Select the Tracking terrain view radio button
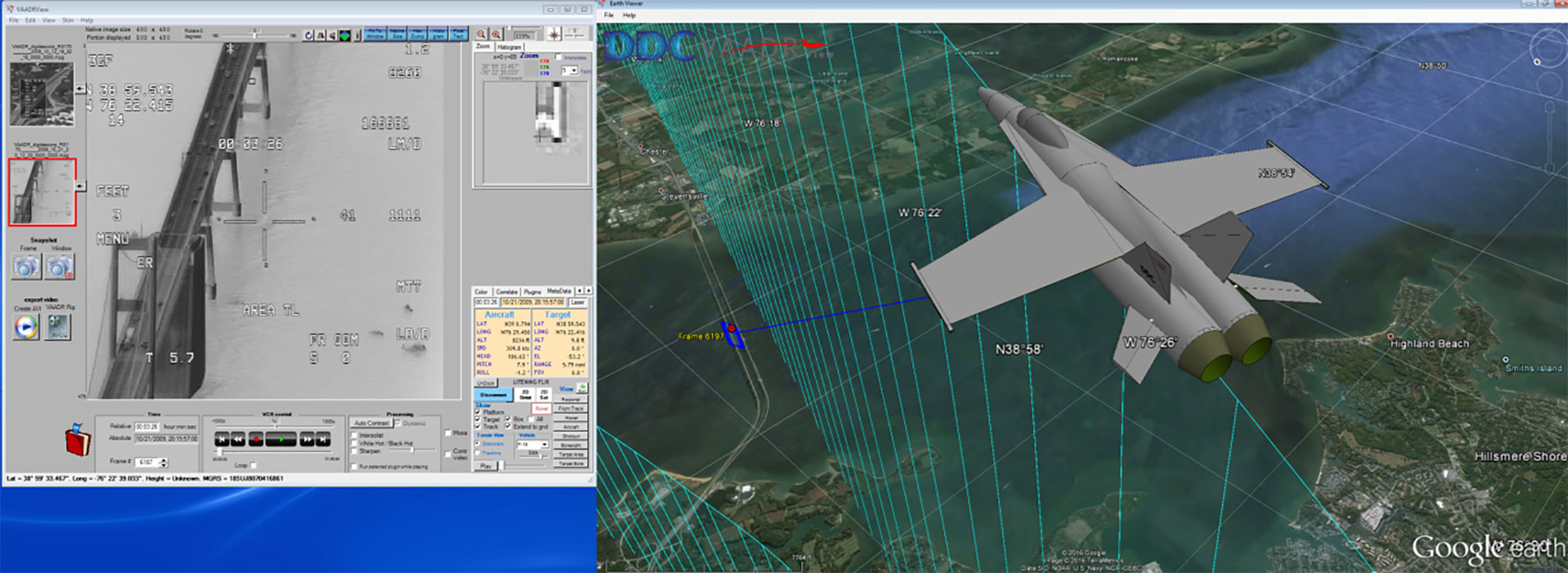Viewport: 1568px width, 573px height. click(x=477, y=453)
